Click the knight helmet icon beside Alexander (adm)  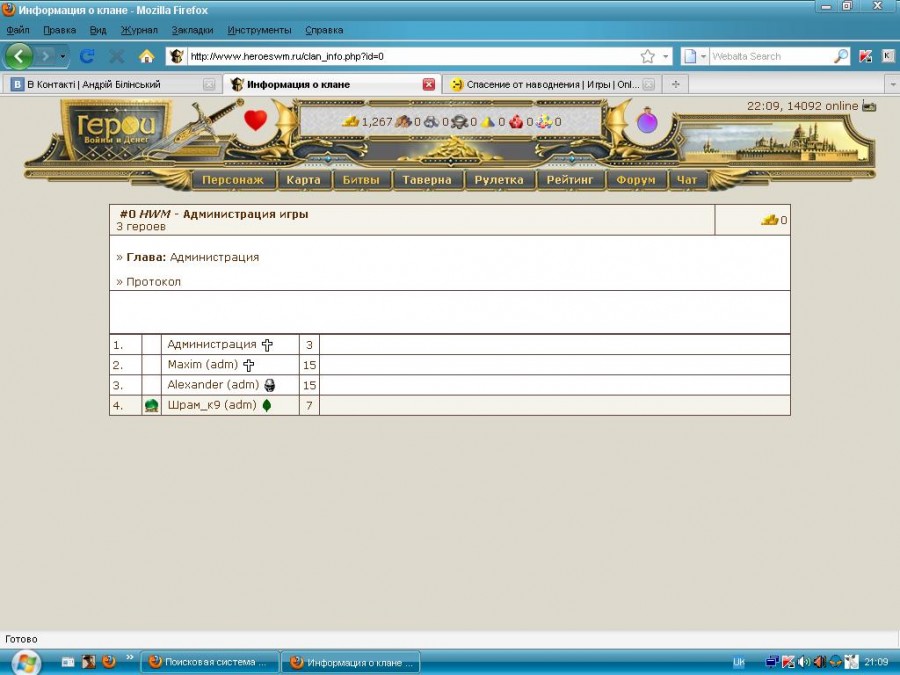(x=269, y=385)
